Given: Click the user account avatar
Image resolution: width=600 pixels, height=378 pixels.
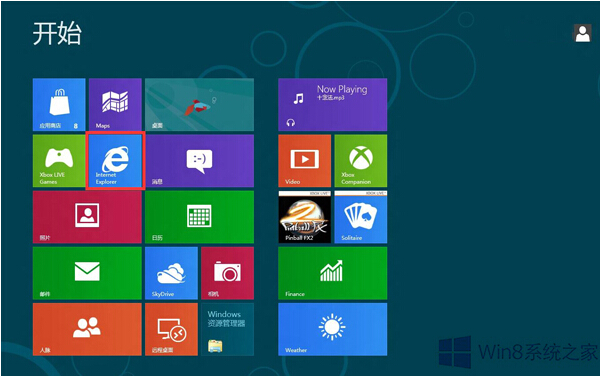Looking at the screenshot, I should pos(582,33).
